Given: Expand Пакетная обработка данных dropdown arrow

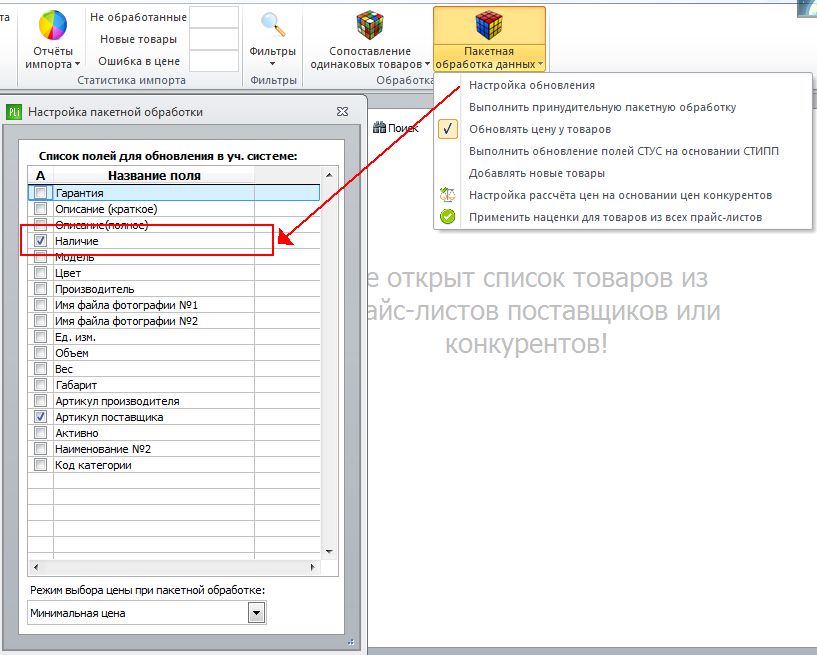Looking at the screenshot, I should coord(540,64).
